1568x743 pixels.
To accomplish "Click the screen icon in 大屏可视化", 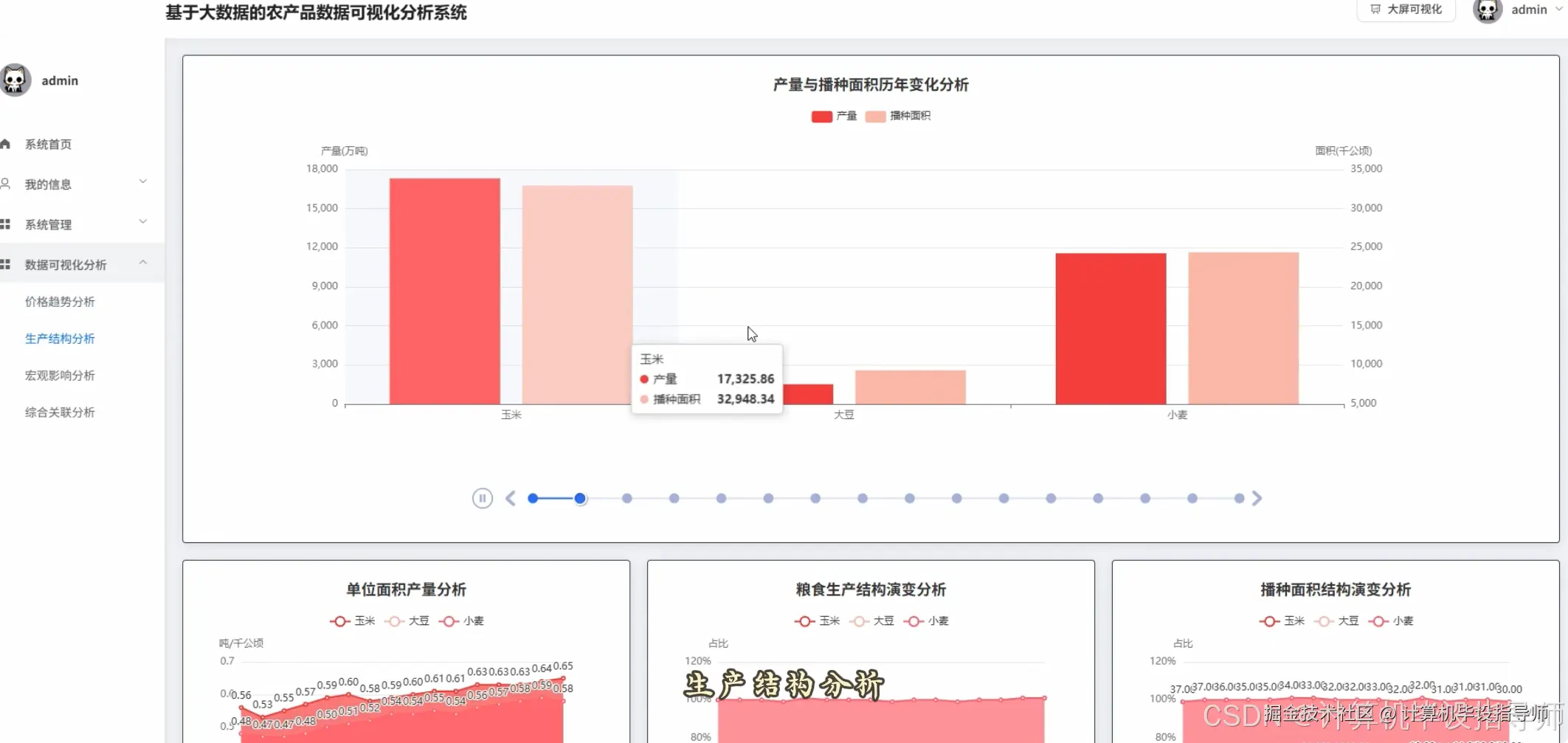I will pos(1375,10).
